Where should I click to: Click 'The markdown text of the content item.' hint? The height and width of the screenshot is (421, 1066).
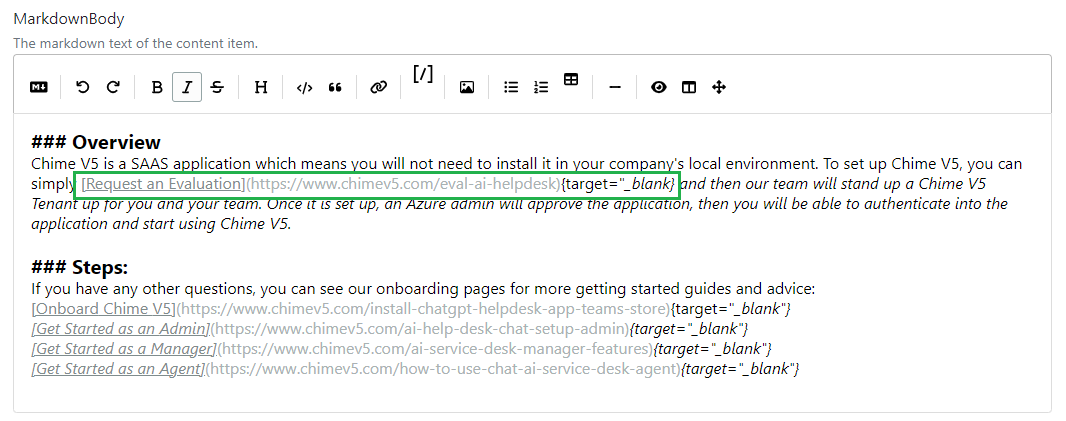pos(135,44)
